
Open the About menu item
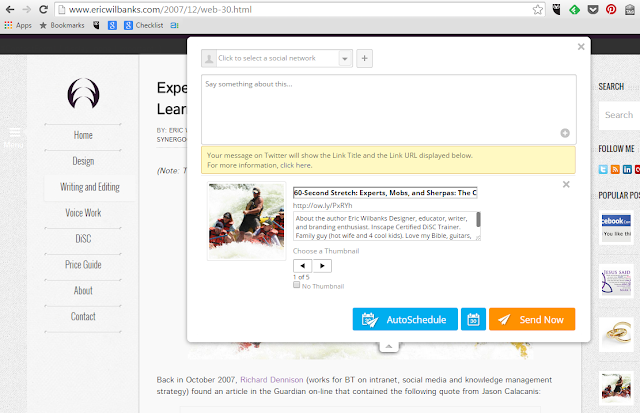[83, 291]
